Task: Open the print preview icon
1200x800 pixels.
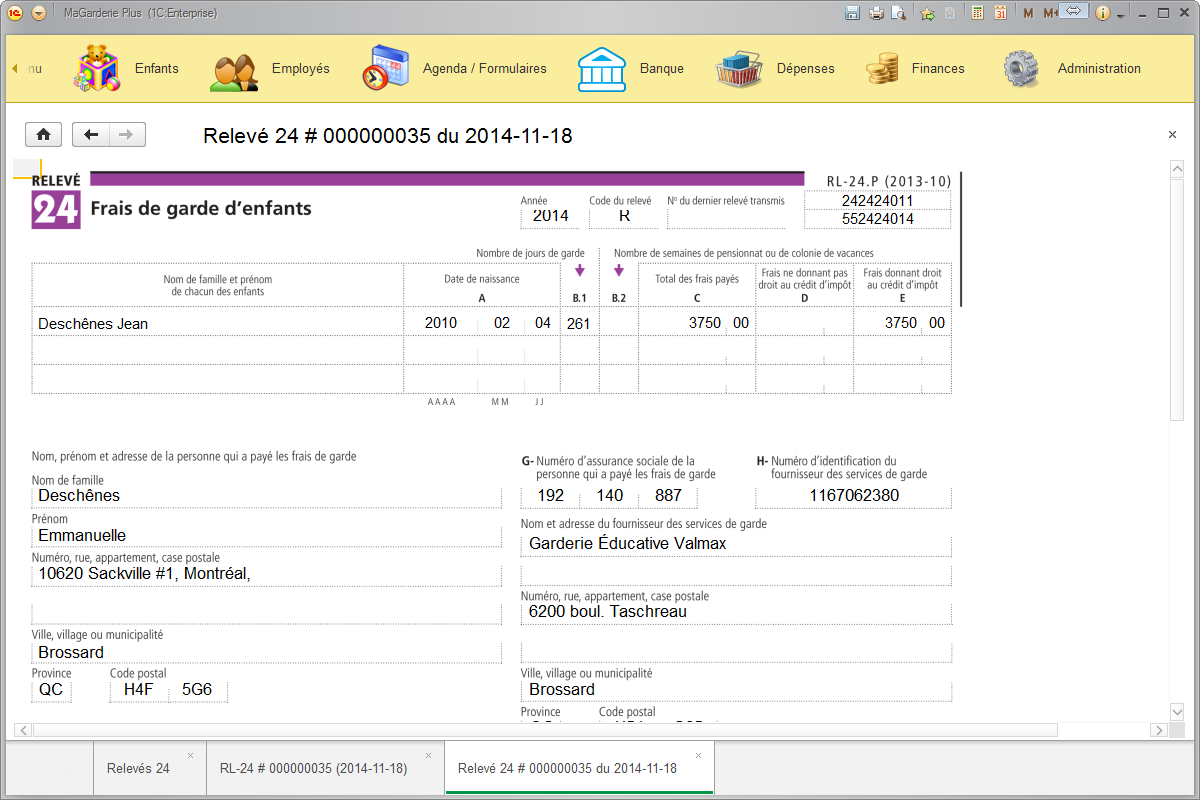Action: [x=896, y=10]
